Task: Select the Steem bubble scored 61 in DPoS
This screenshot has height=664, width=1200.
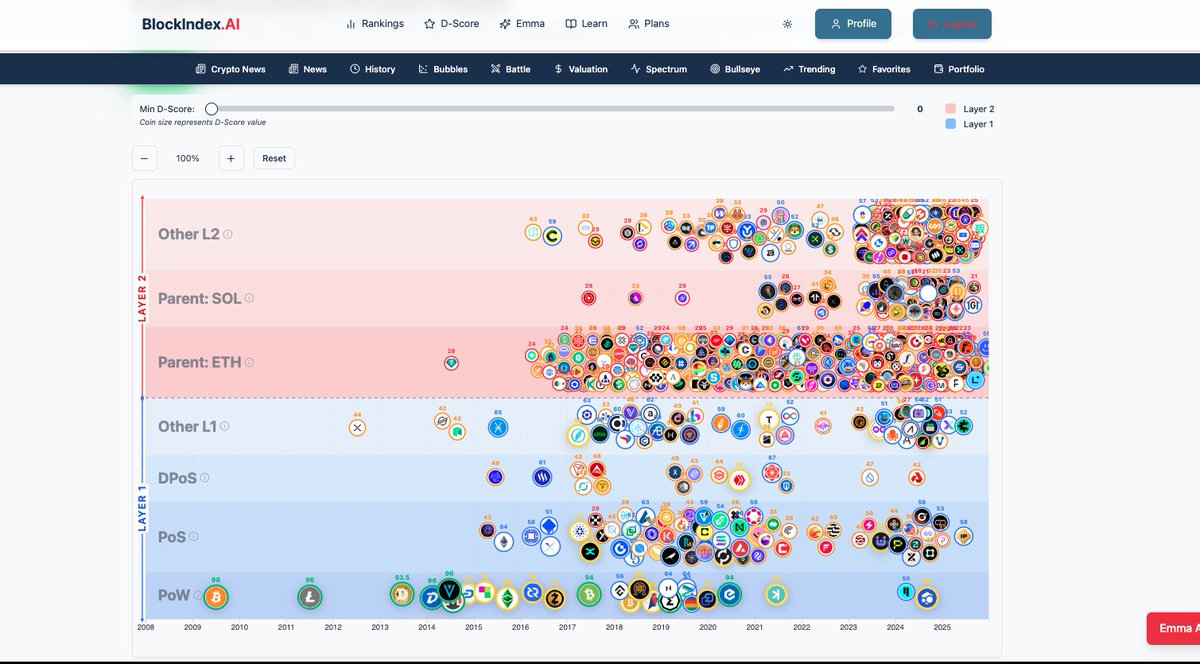Action: [542, 476]
